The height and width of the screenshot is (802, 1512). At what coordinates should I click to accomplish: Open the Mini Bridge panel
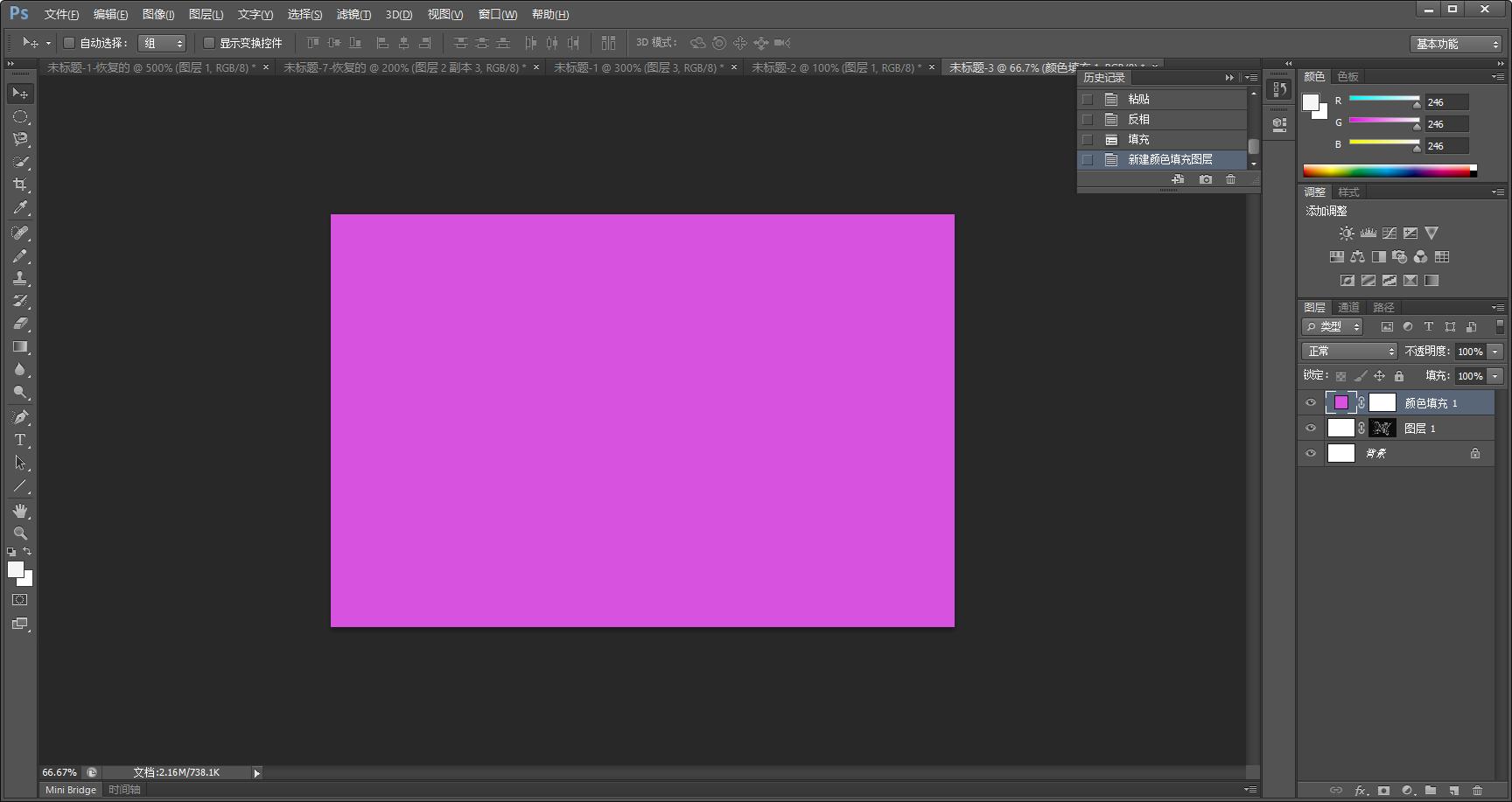(71, 790)
